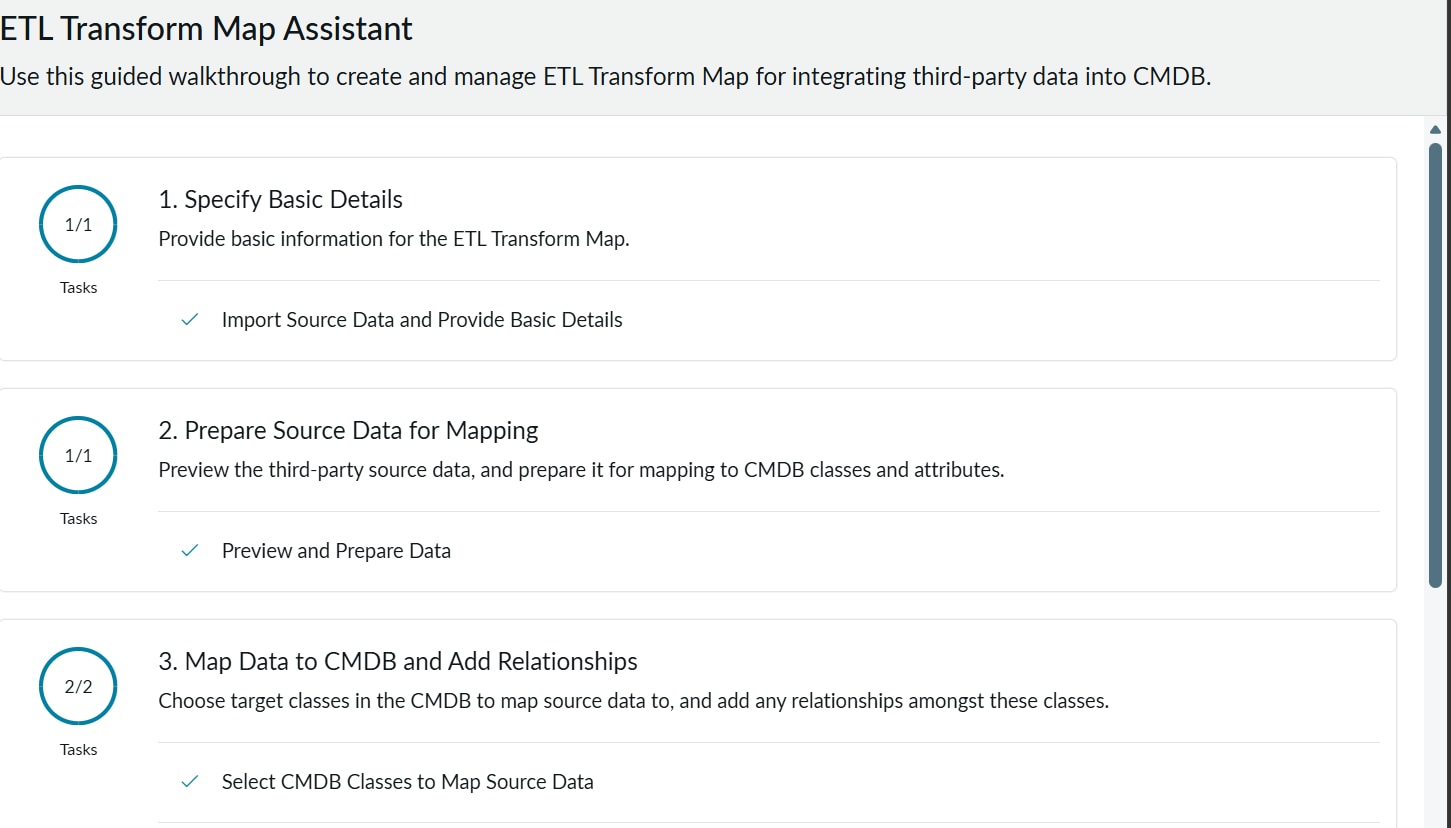The image size is (1451, 828).
Task: Click the Specify Basic Details step heading
Action: pos(281,199)
